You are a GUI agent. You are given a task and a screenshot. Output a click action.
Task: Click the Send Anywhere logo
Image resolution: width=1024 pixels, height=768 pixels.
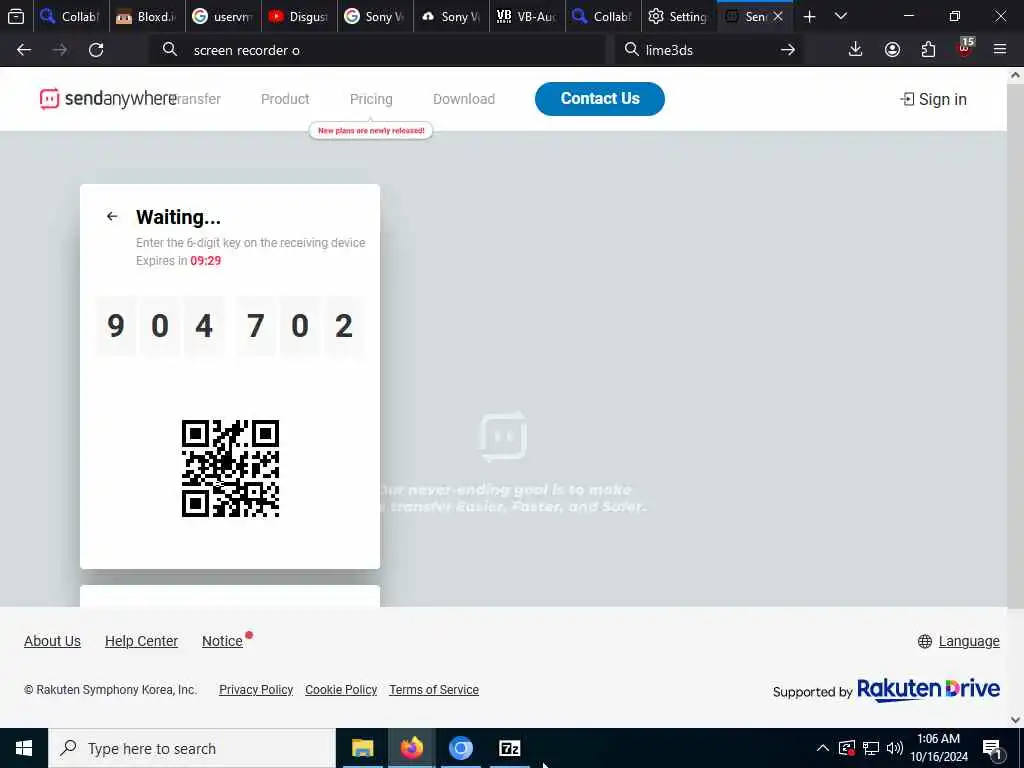pos(108,99)
